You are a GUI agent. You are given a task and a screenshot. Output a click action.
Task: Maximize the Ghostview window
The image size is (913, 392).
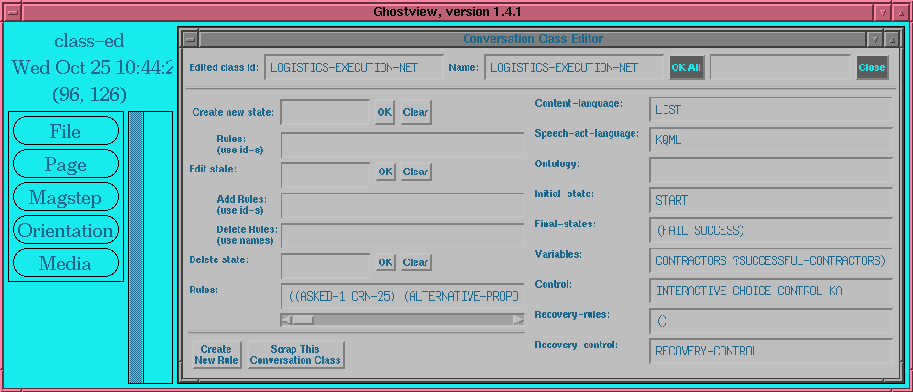[901, 11]
